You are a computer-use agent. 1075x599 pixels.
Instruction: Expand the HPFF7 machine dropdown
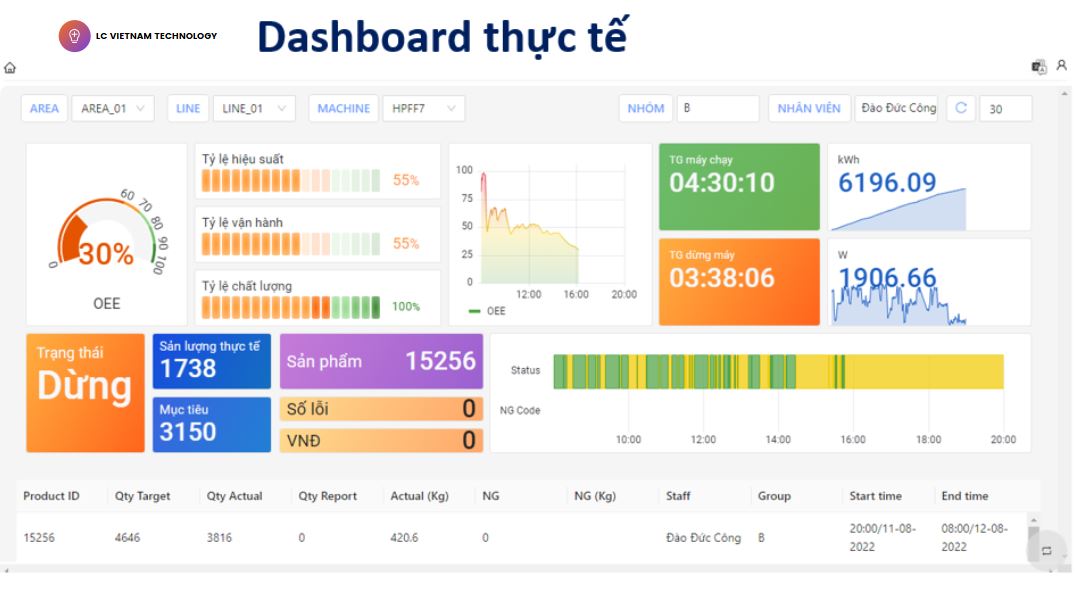pos(423,108)
